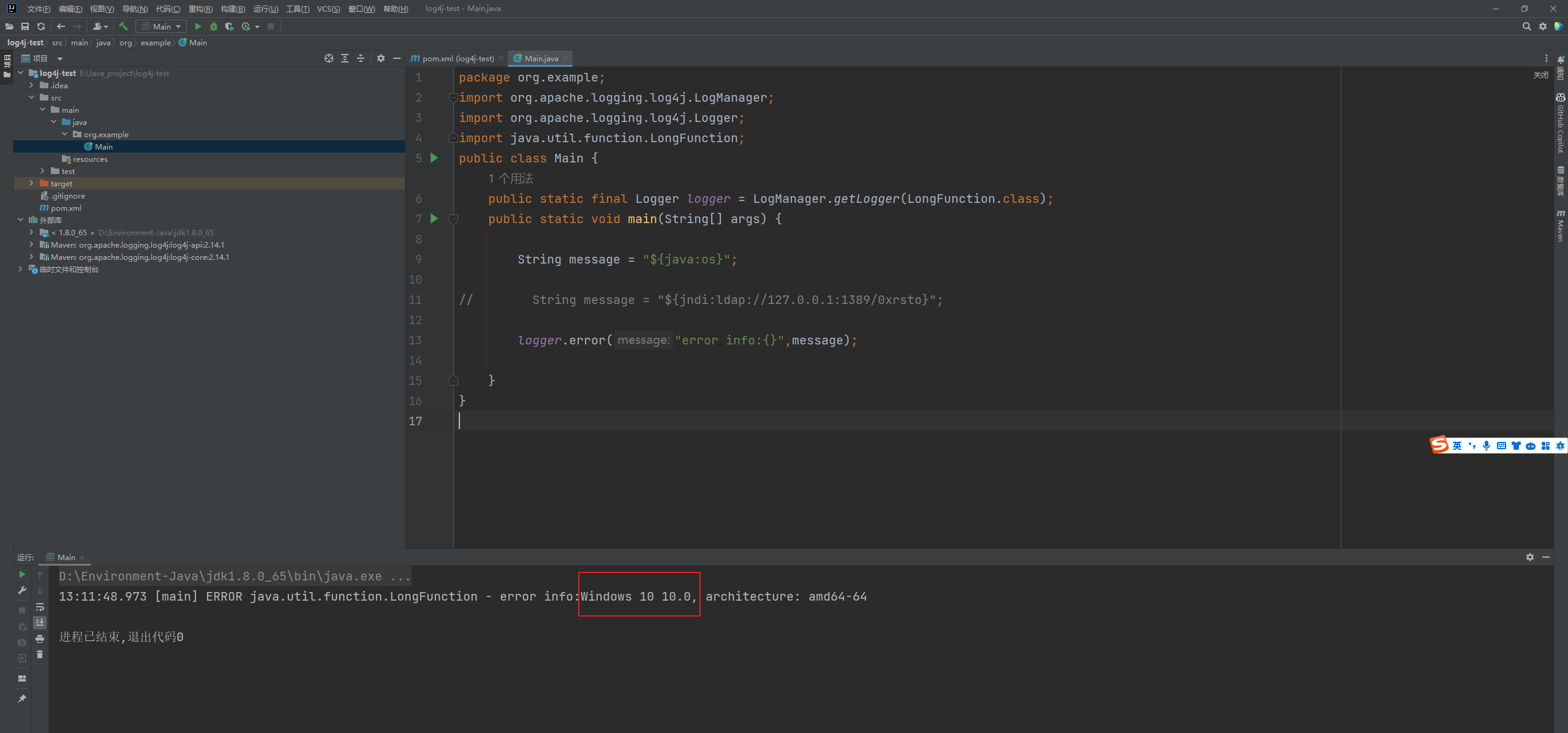The width and height of the screenshot is (1568, 733).
Task: Open the VCS(S) menu
Action: (328, 9)
